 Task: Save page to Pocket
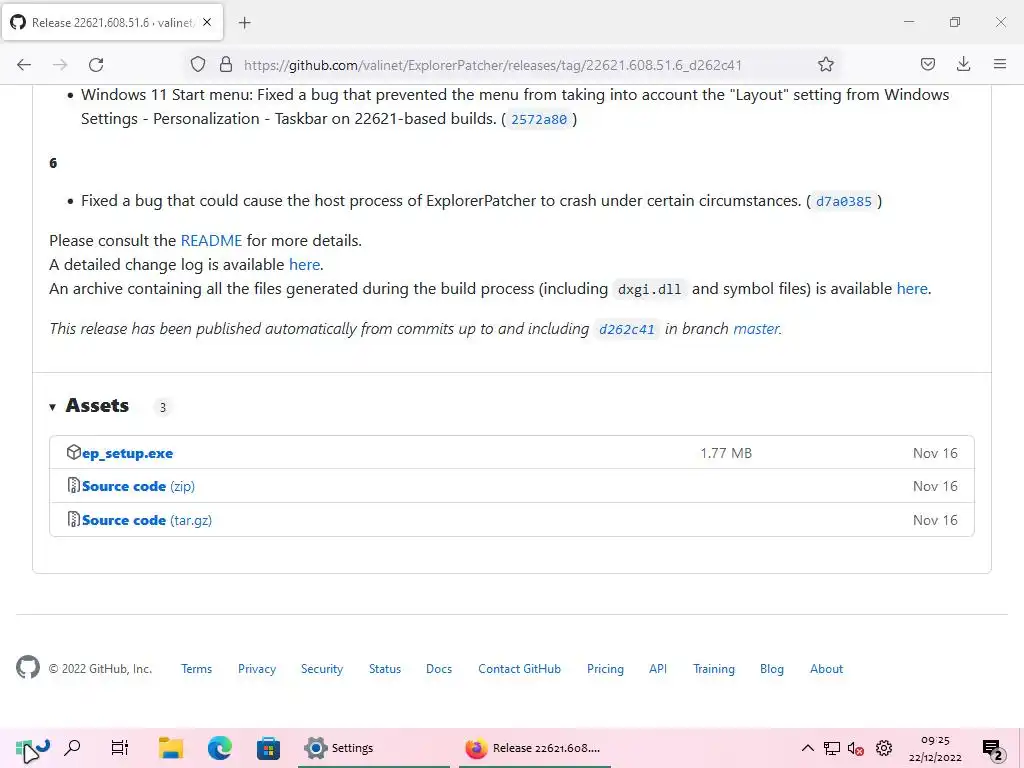[x=927, y=64]
